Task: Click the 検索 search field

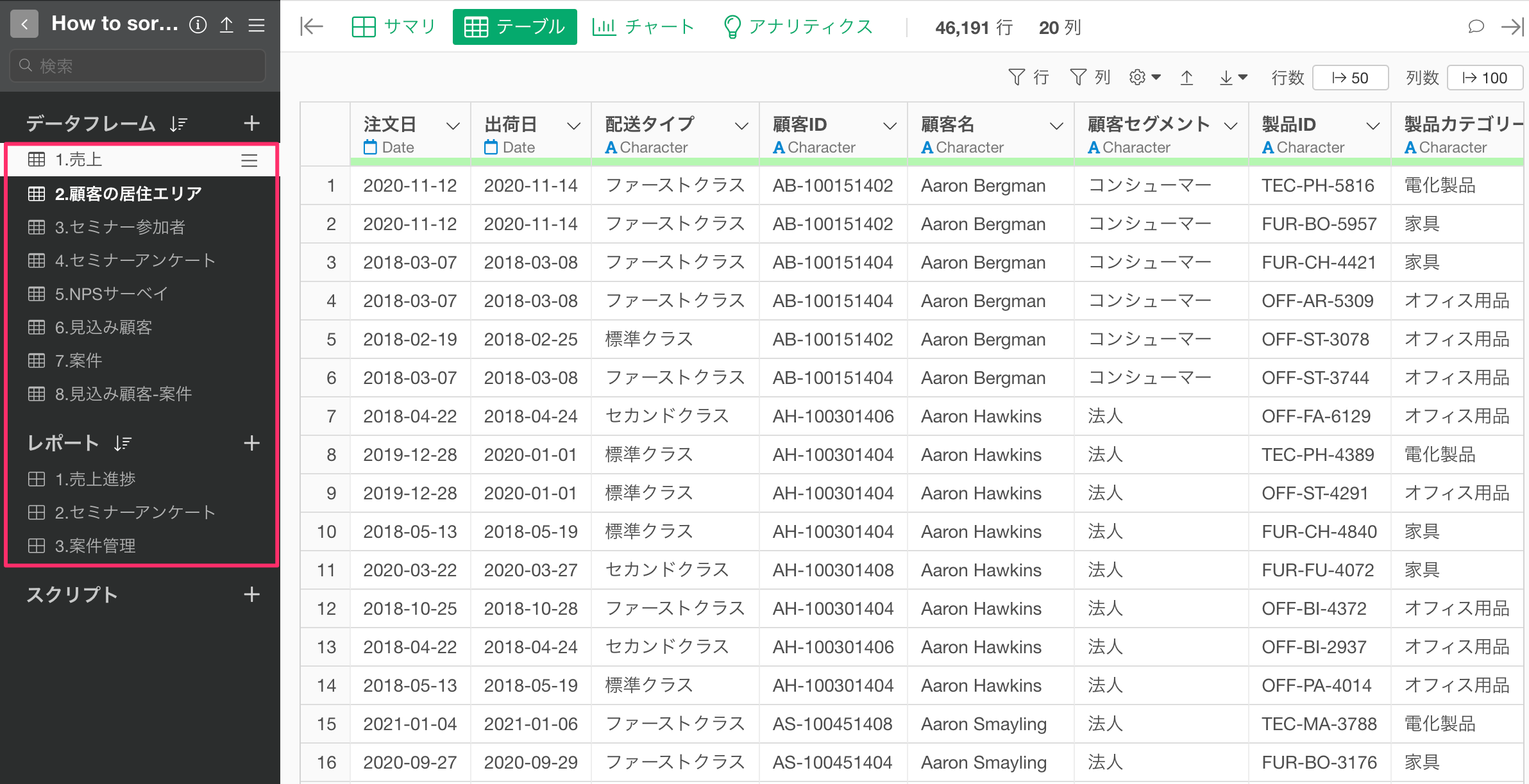Action: (x=138, y=66)
